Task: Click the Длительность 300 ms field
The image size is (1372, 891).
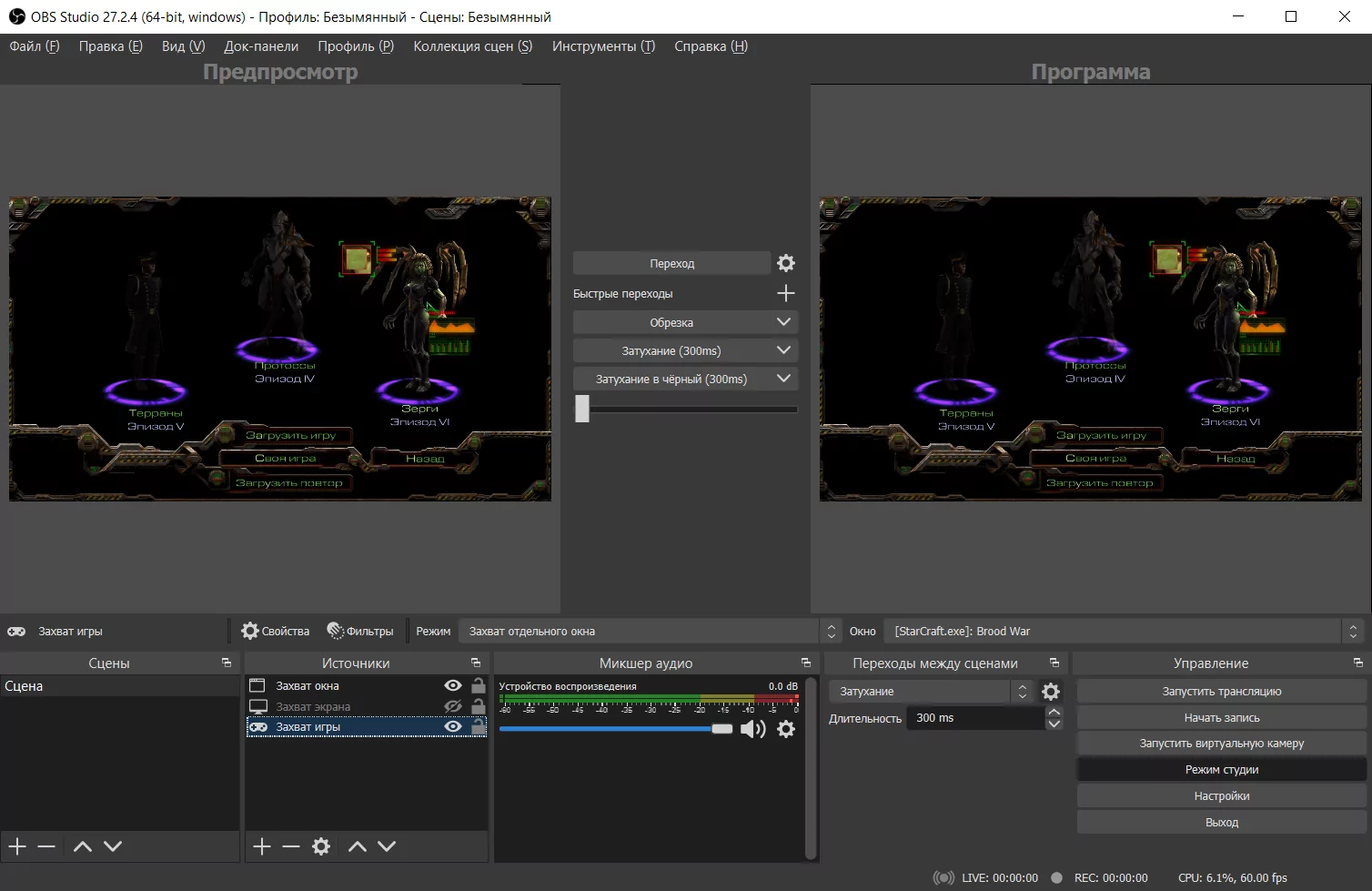Action: click(x=976, y=718)
